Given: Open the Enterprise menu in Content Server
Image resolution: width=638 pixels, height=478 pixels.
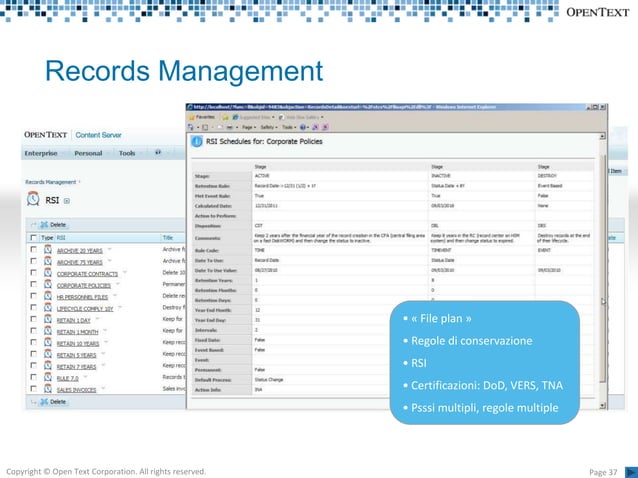Looking at the screenshot, I should (x=43, y=153).
